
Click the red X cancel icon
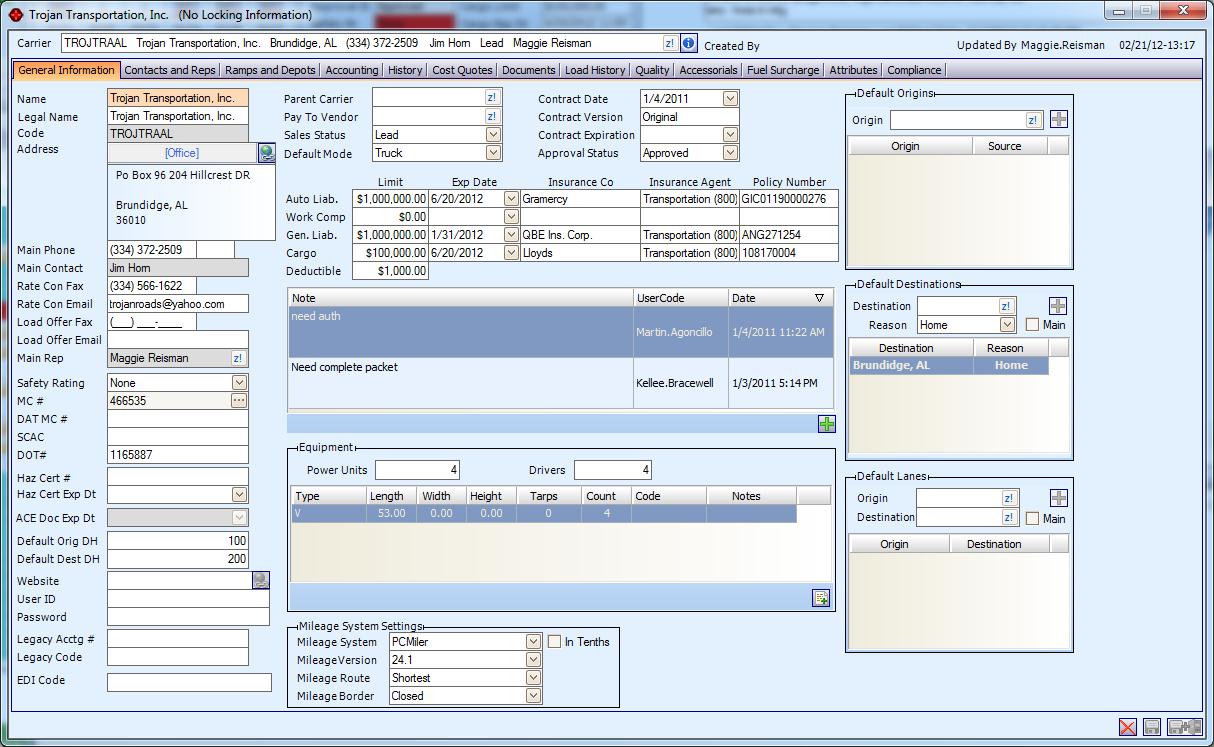pos(1127,728)
